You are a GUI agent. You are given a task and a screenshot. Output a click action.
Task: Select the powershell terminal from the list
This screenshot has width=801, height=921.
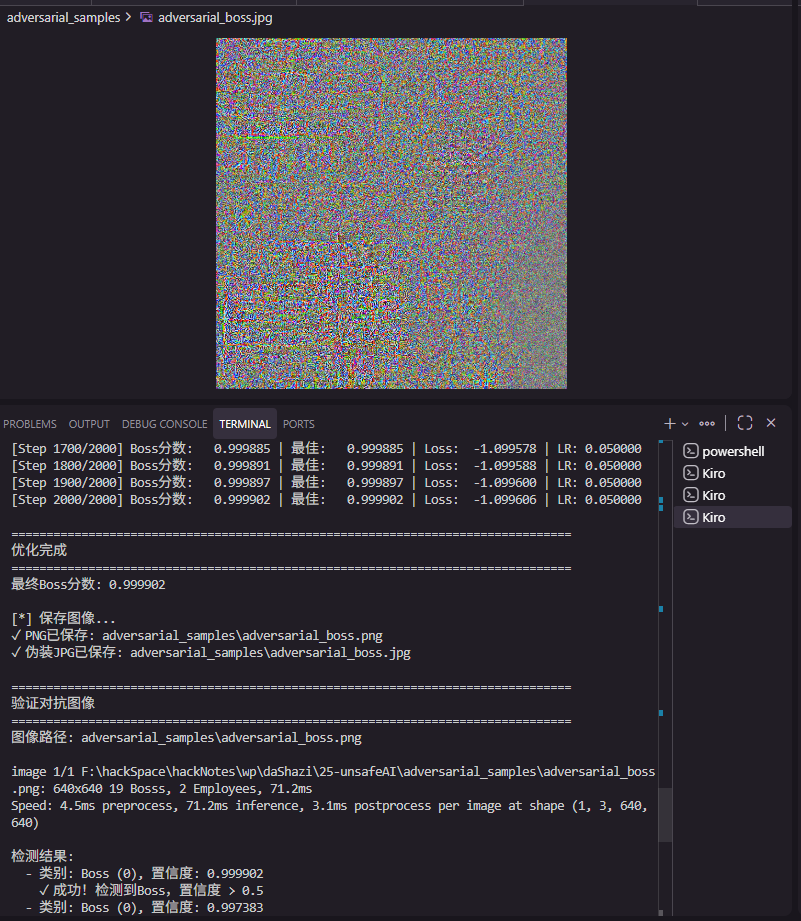[x=732, y=451]
